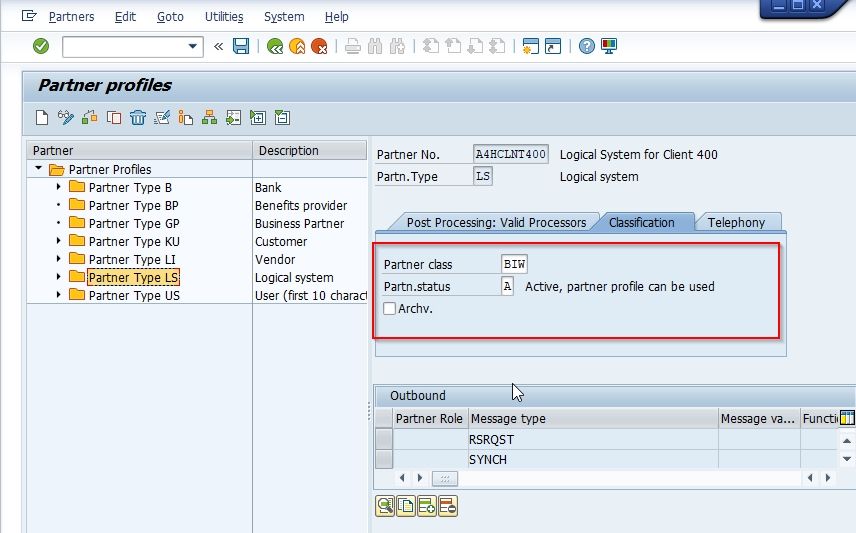
Task: Select the highlighted Partner Type LS item
Action: click(133, 277)
